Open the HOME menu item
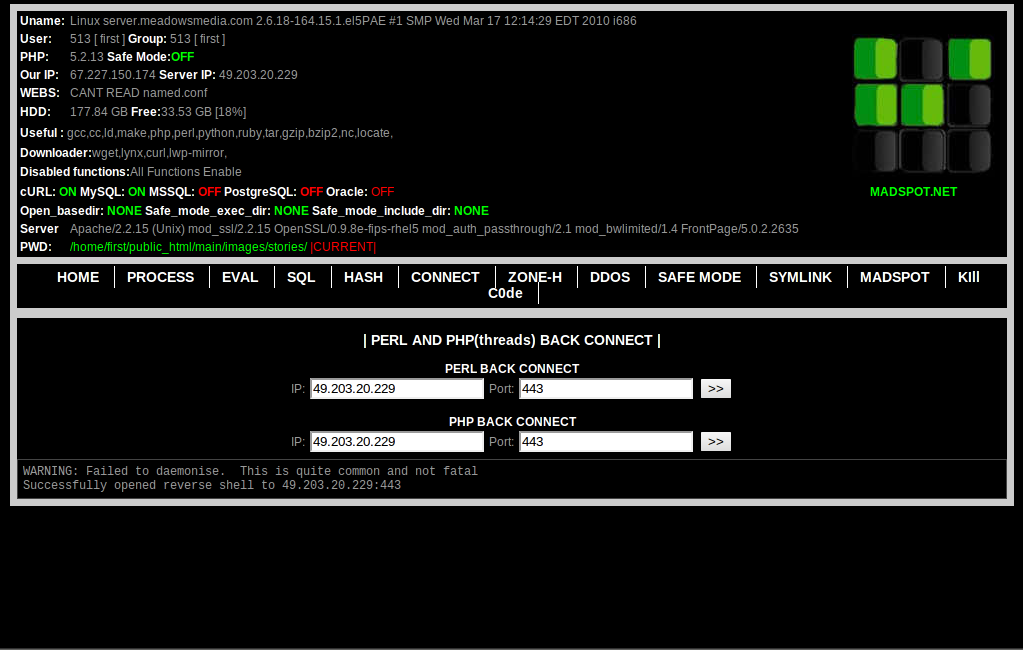The width and height of the screenshot is (1023, 650). [78, 277]
